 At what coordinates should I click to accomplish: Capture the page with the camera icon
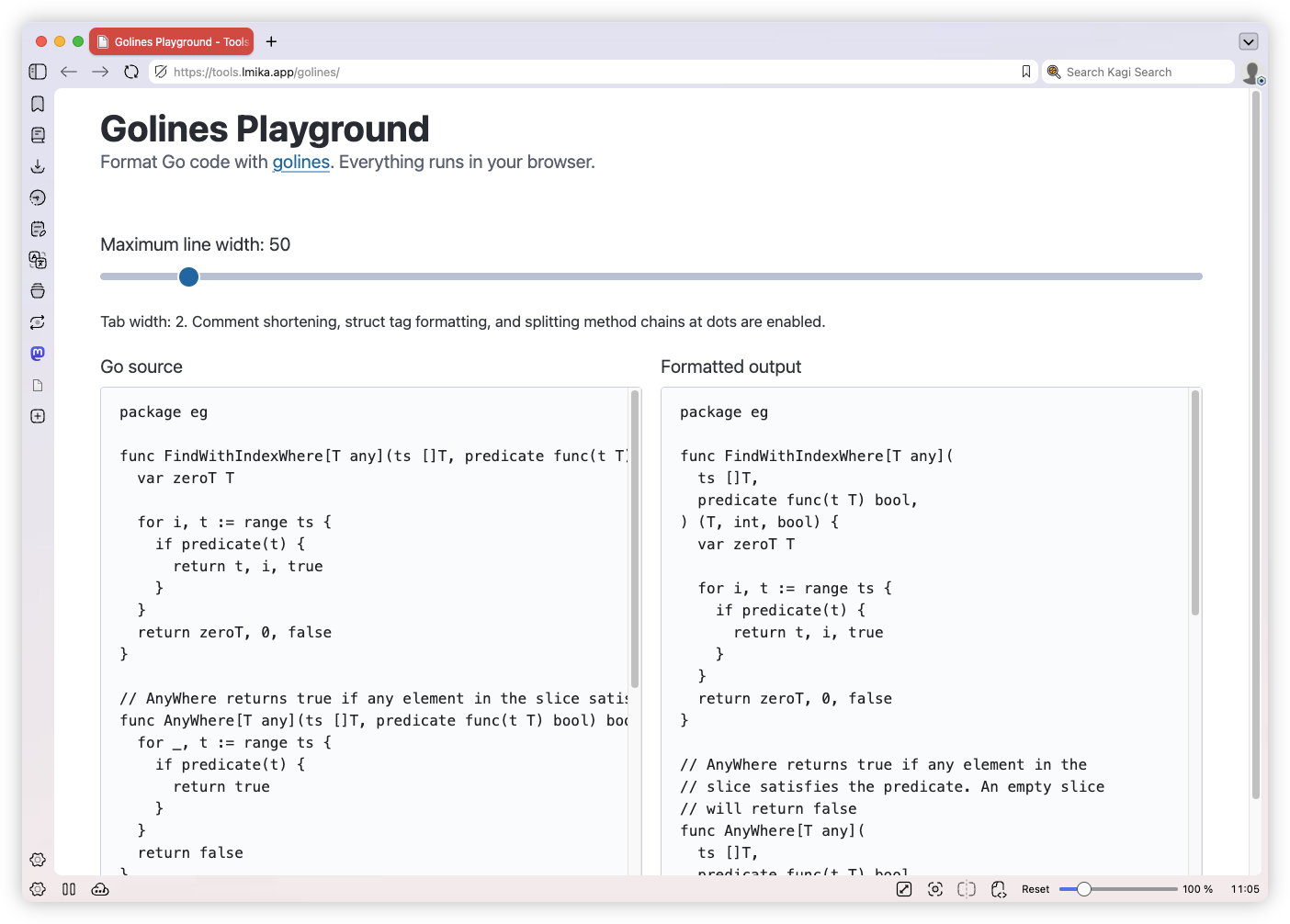[x=935, y=889]
